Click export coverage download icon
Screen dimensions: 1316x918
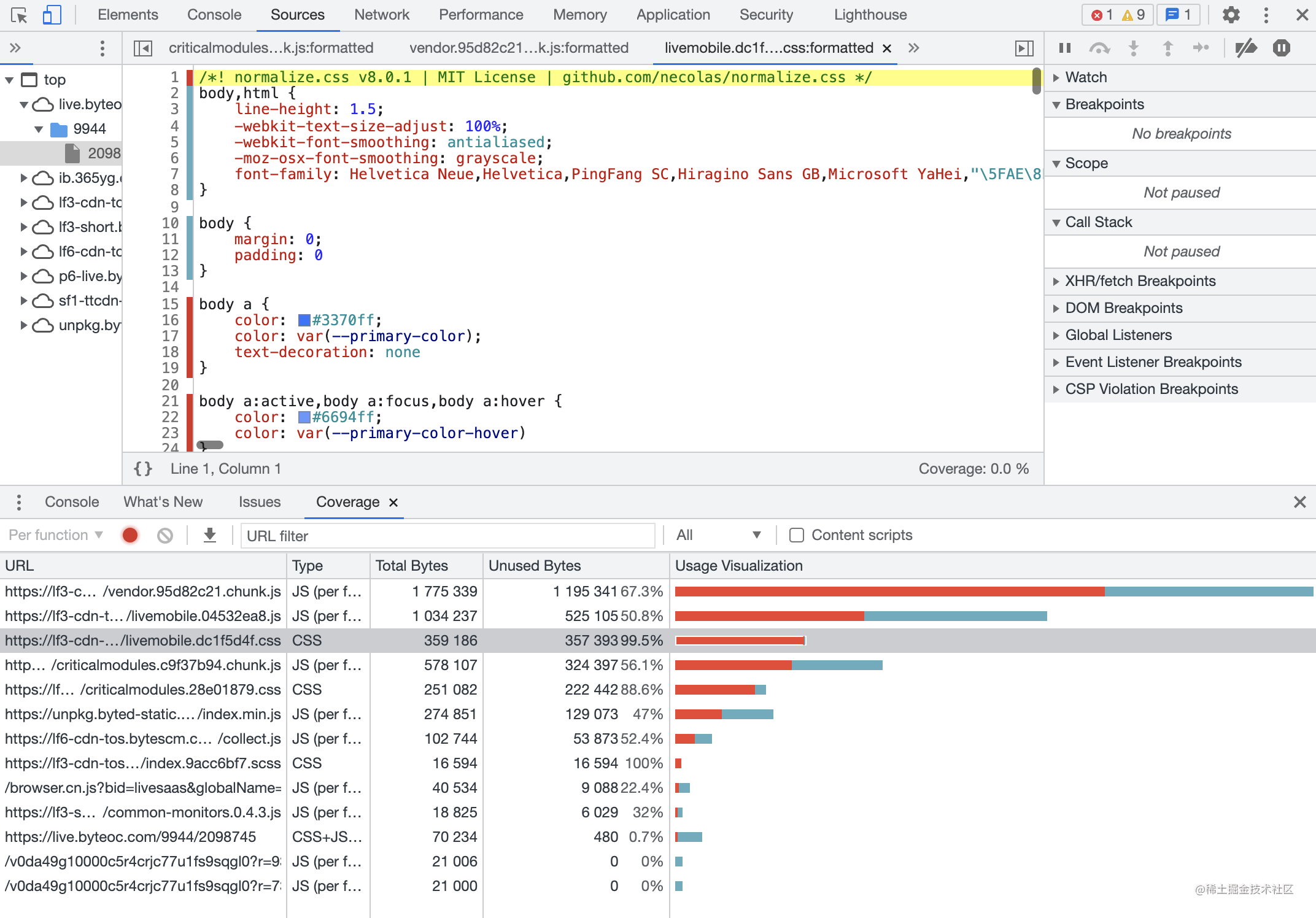point(210,535)
